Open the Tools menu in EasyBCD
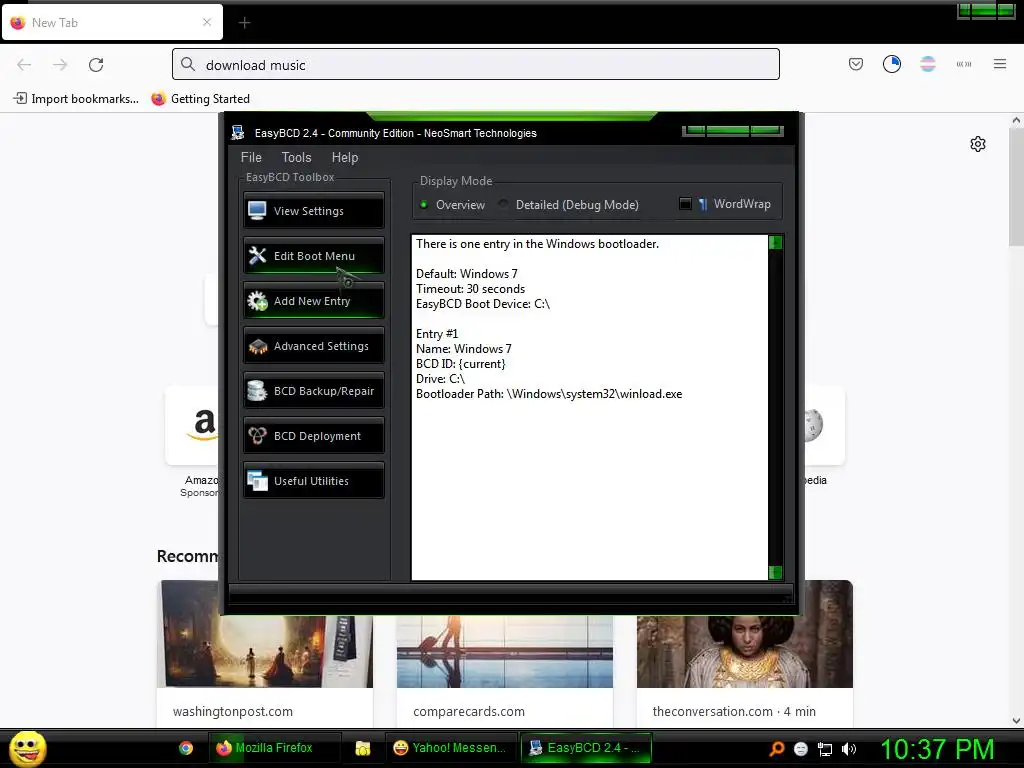Screen dimensions: 1024x768 click(x=296, y=157)
